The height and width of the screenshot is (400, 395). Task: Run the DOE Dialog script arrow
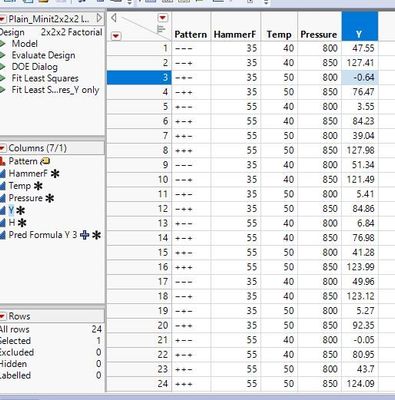coord(3,67)
